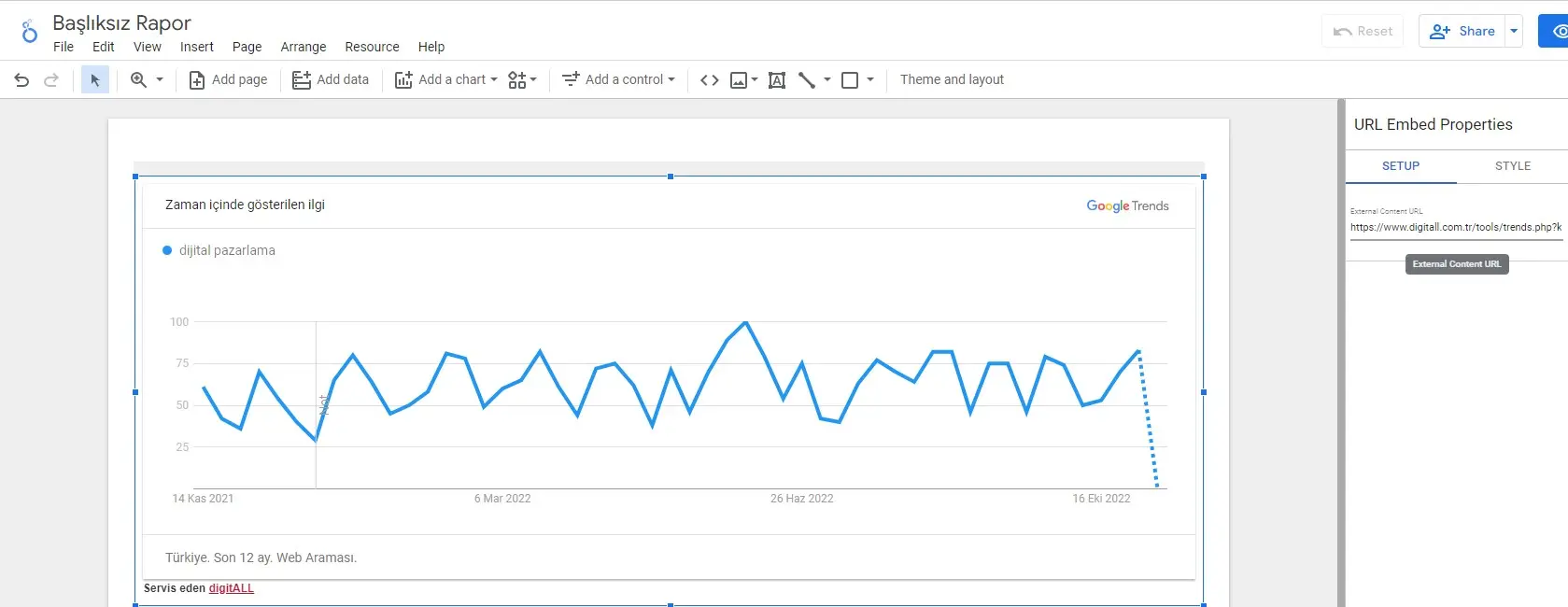Click the External Content URL input field

[1455, 227]
